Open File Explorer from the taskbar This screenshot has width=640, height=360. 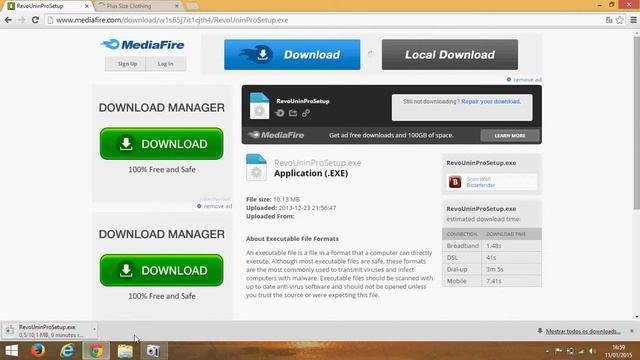125,351
